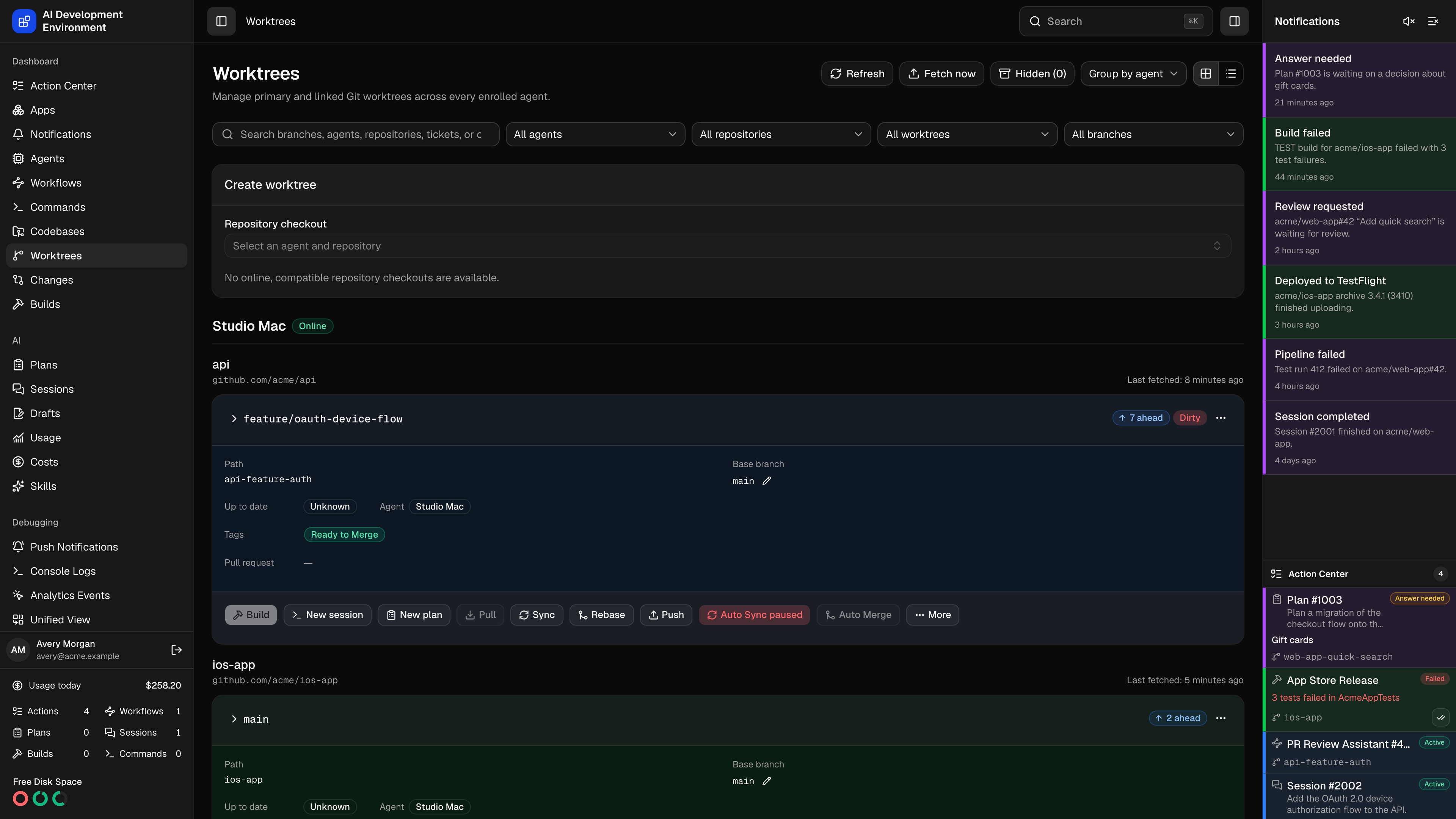Switch to list view layout

coord(1230,74)
